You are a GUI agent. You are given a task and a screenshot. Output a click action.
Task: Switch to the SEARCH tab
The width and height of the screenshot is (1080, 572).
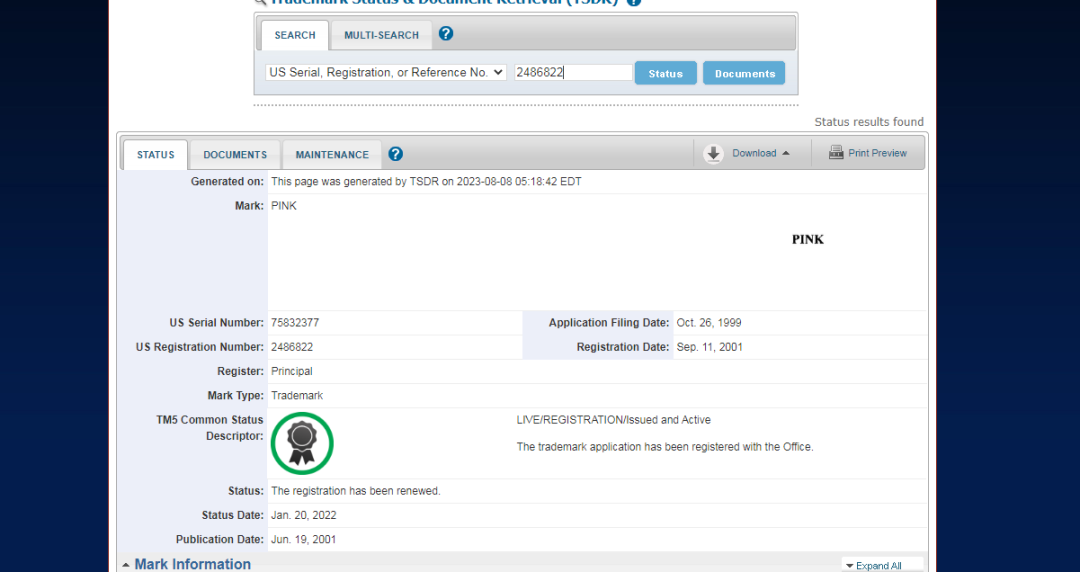click(295, 35)
